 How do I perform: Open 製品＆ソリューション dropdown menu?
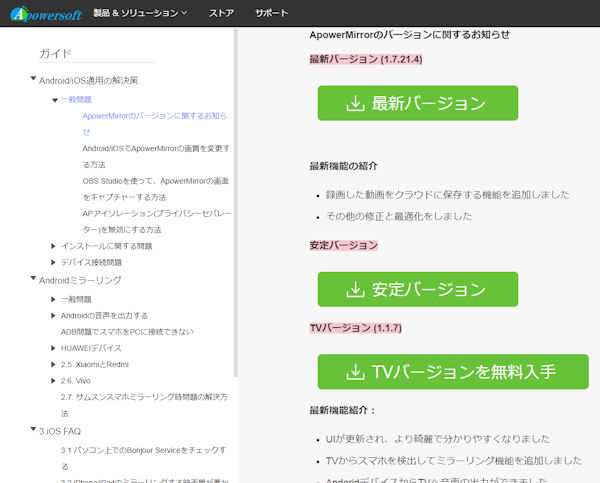tap(140, 13)
